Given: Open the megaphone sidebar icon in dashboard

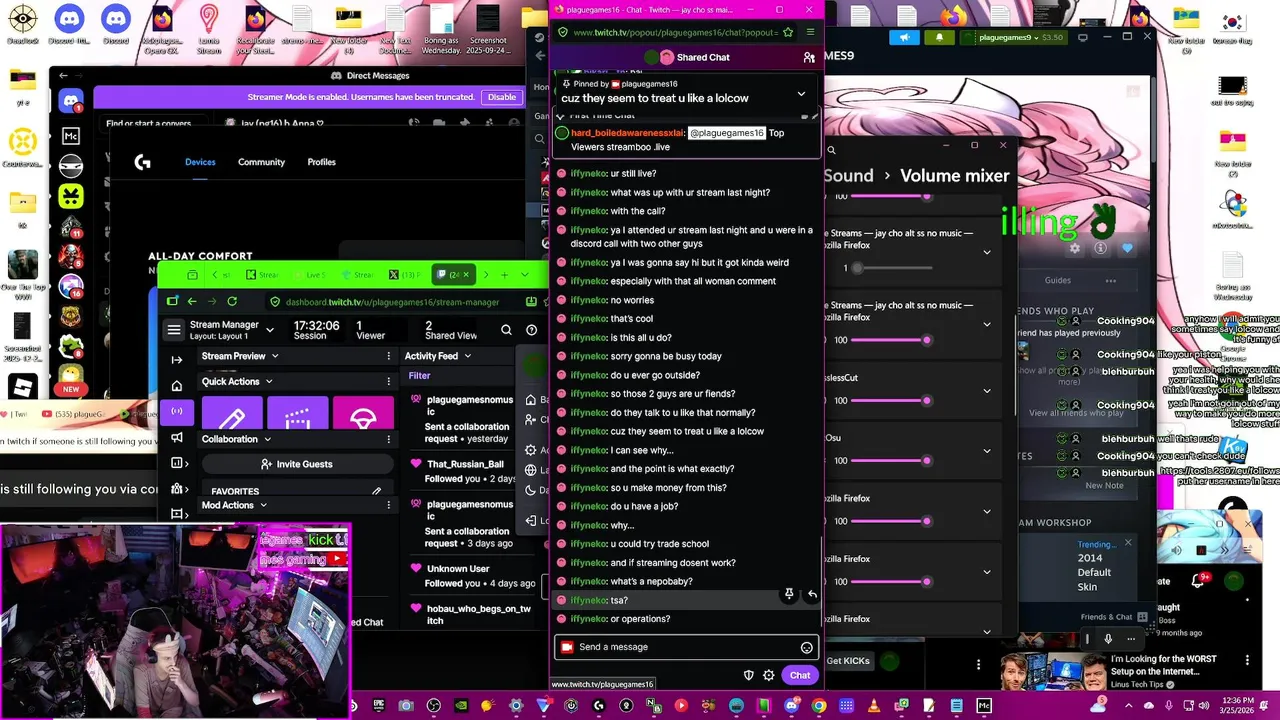Looking at the screenshot, I should click(177, 438).
